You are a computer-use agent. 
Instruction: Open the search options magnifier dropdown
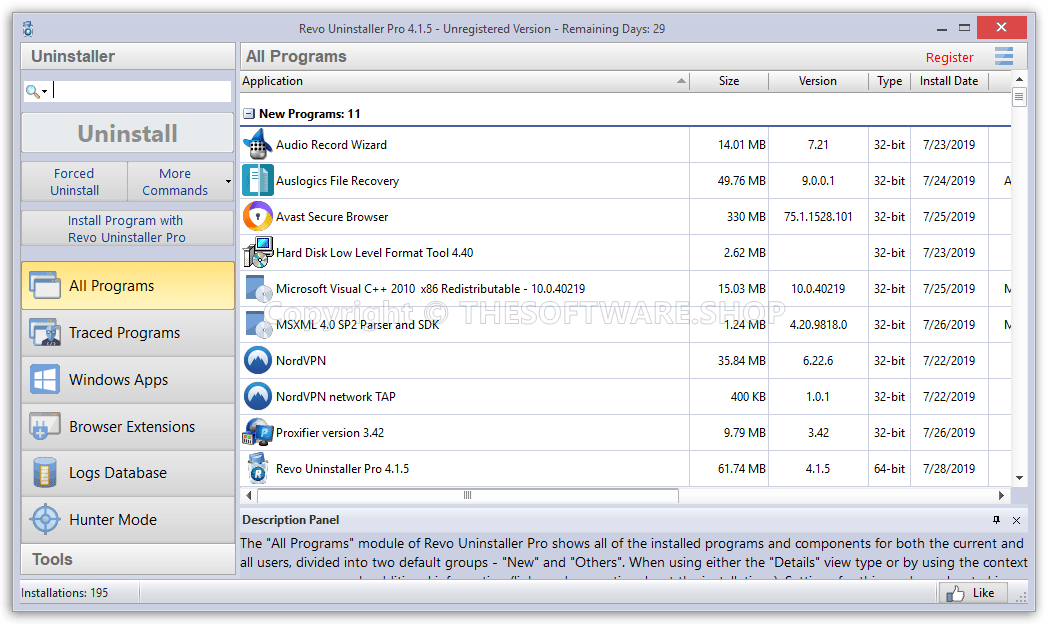click(36, 91)
